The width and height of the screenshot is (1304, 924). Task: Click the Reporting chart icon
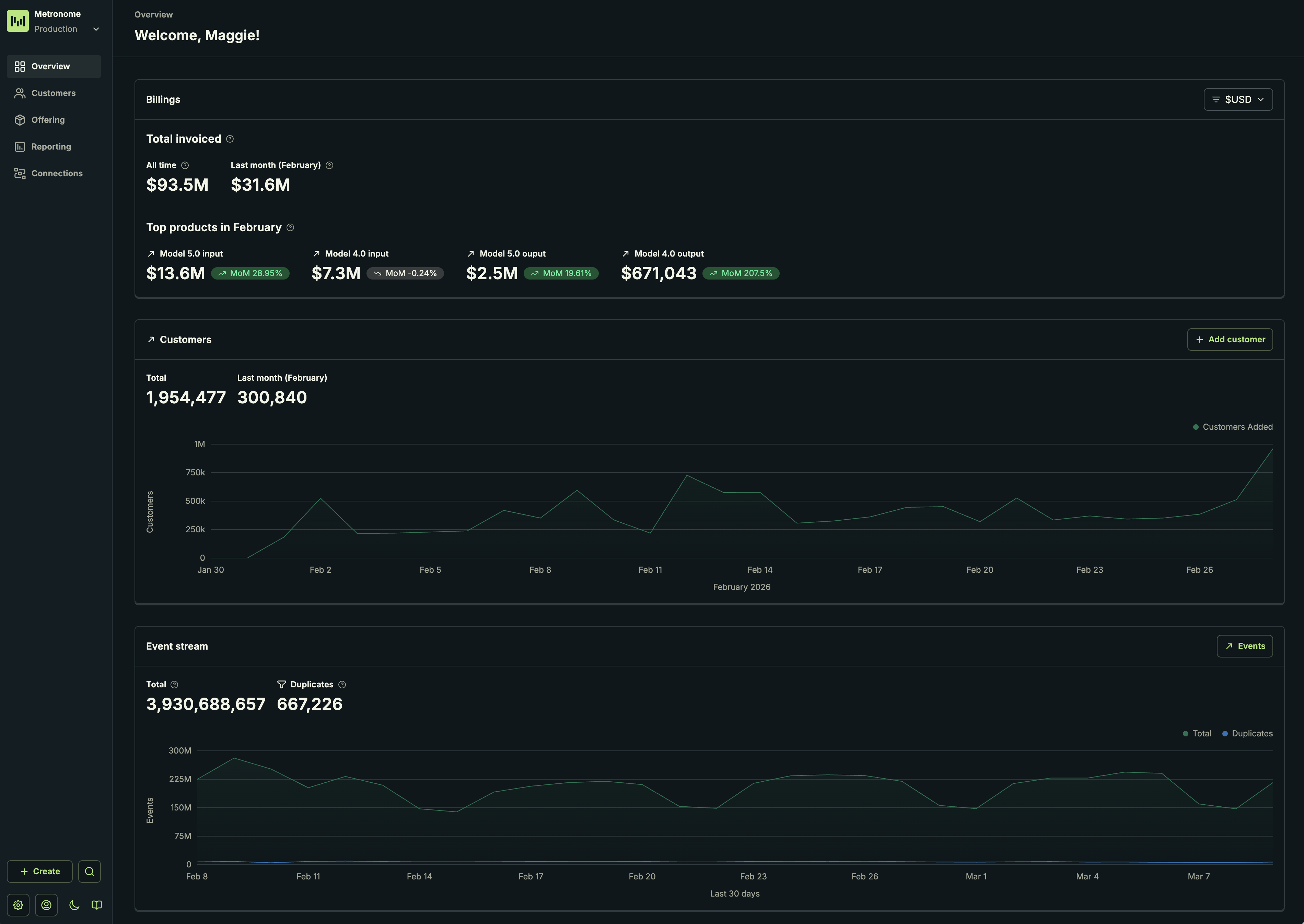(20, 147)
